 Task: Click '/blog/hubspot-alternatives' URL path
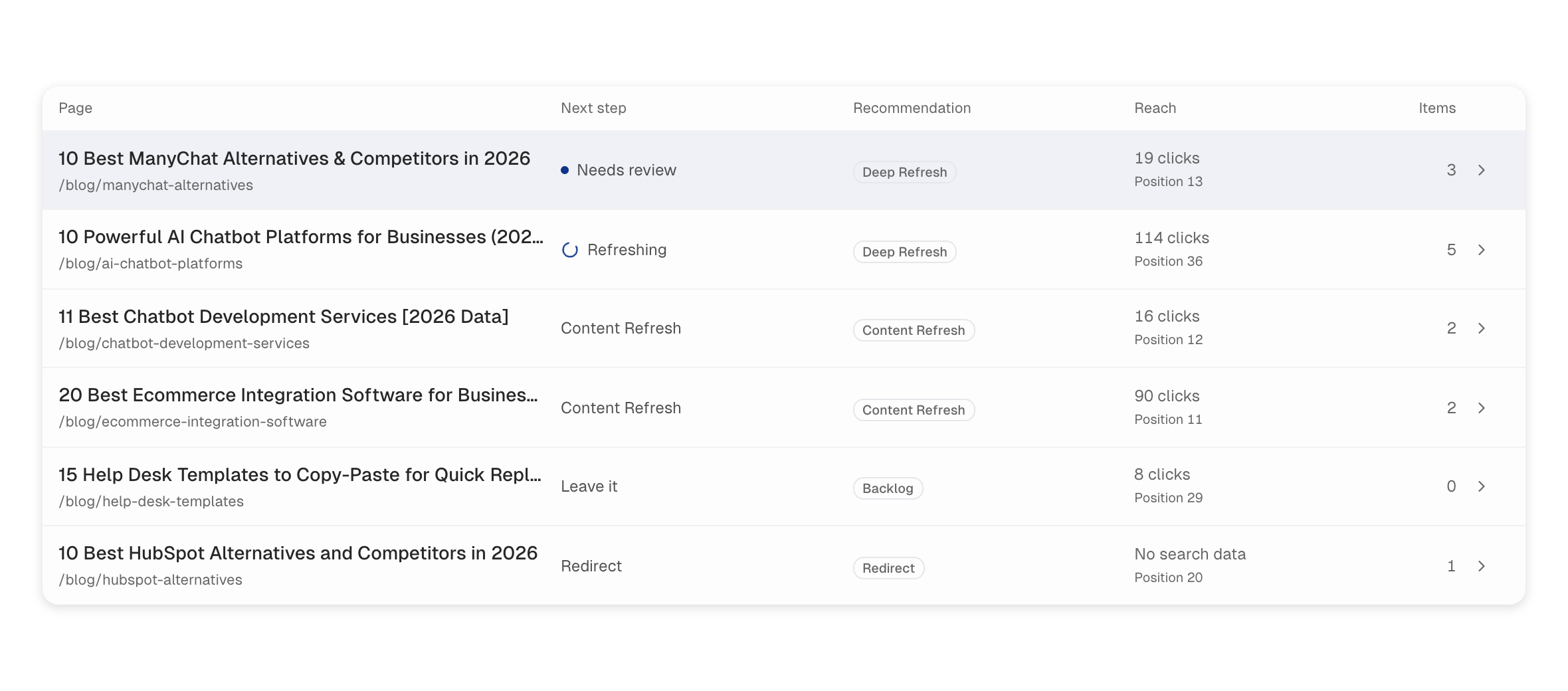[151, 580]
